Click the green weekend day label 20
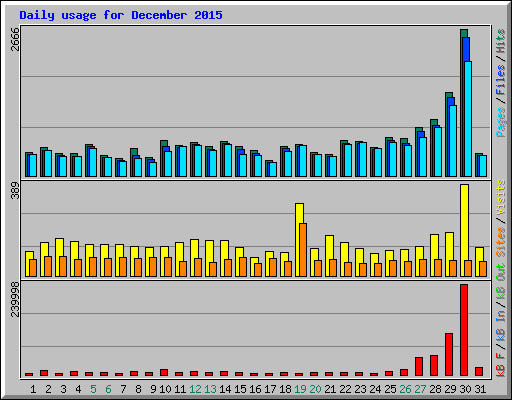 [315, 389]
